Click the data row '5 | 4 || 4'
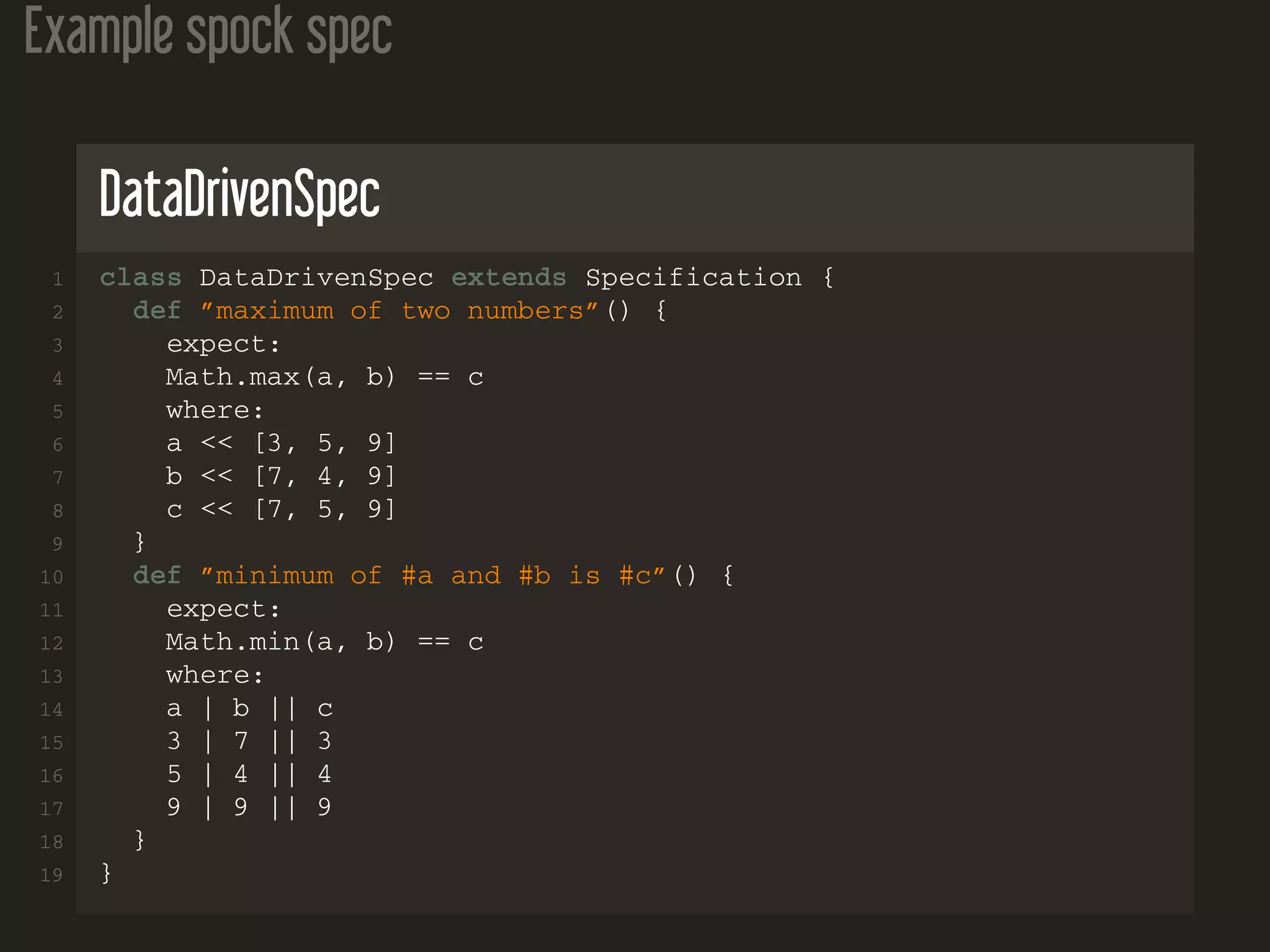This screenshot has height=952, width=1270. click(x=249, y=774)
